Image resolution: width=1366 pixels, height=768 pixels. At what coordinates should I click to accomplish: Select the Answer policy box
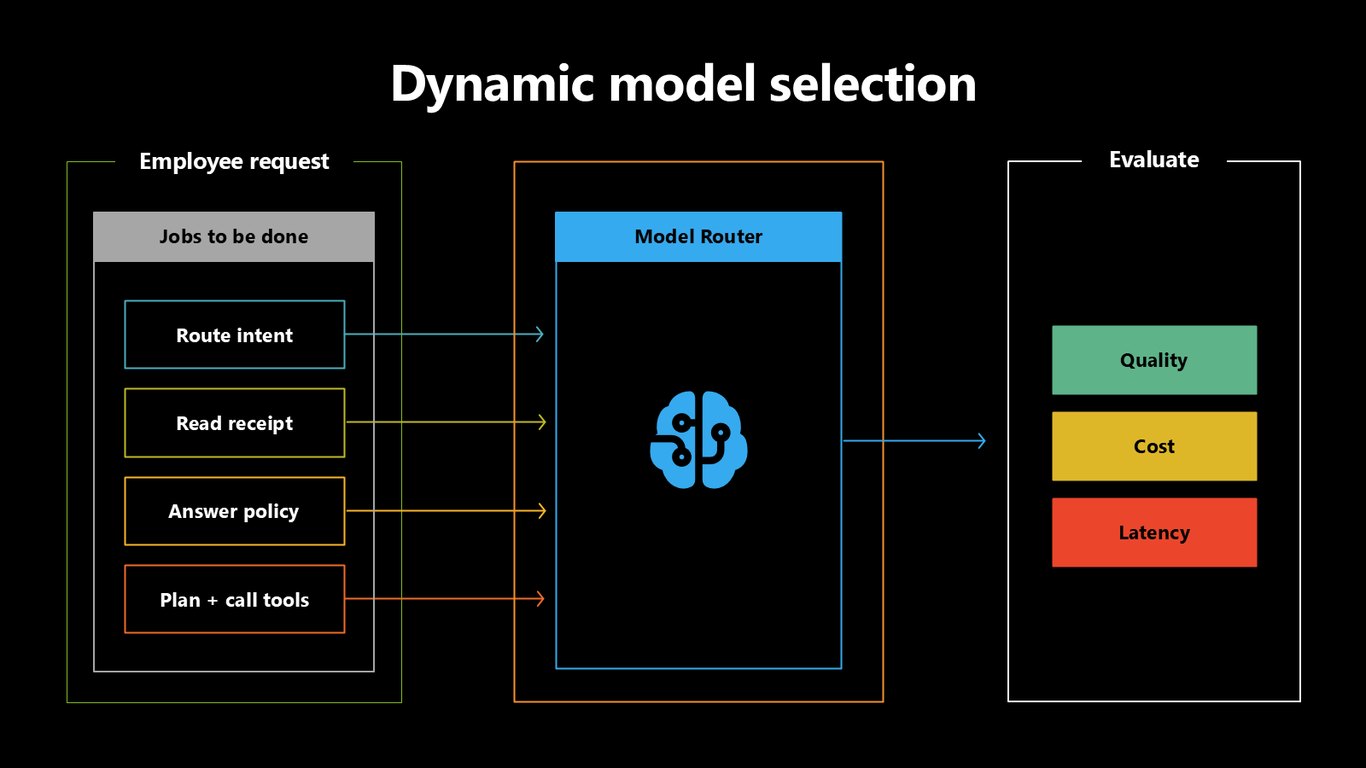click(x=235, y=511)
